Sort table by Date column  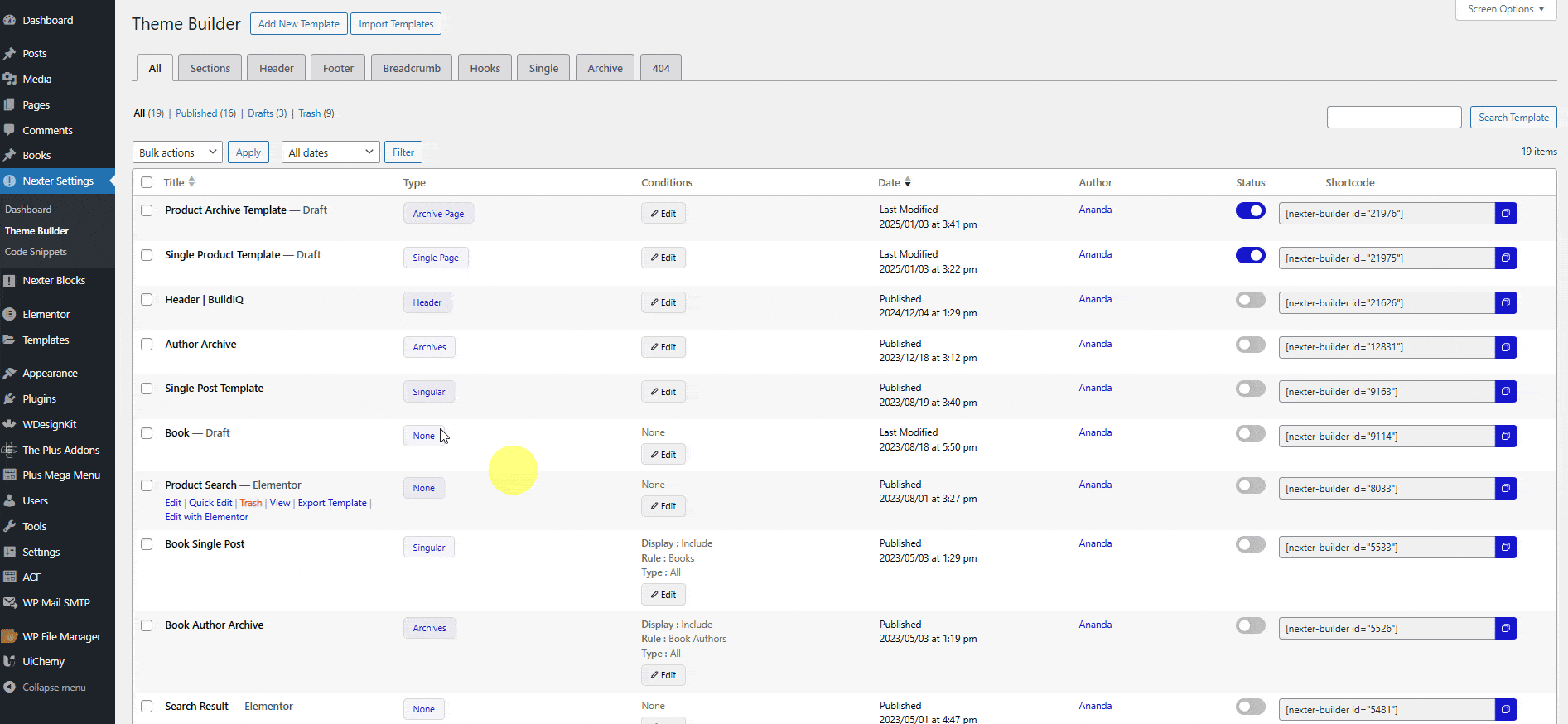(x=895, y=182)
